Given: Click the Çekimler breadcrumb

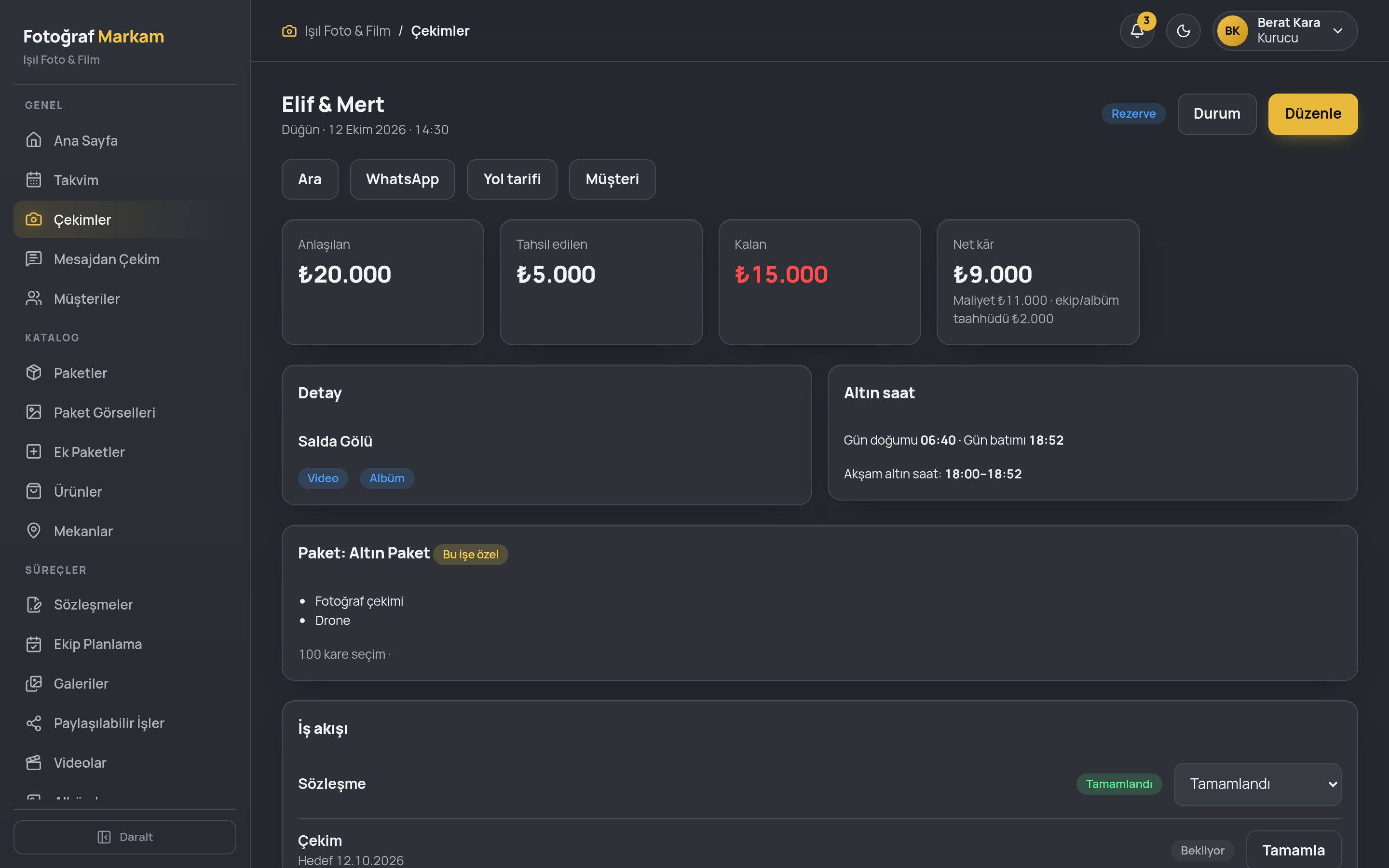Looking at the screenshot, I should (x=440, y=31).
